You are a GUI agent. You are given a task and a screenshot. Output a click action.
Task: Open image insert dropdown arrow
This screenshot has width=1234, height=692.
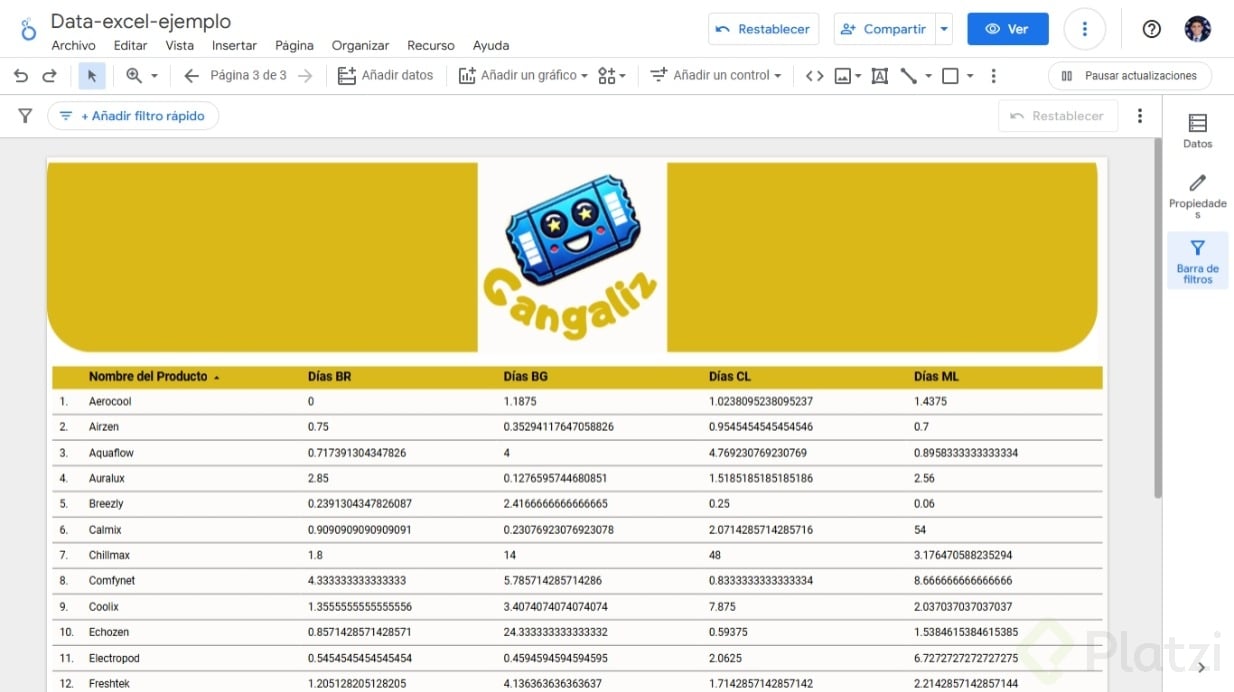(858, 76)
